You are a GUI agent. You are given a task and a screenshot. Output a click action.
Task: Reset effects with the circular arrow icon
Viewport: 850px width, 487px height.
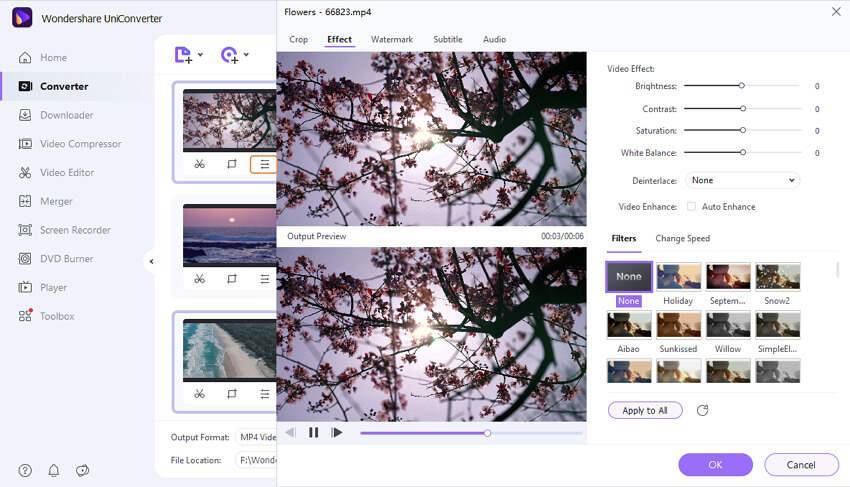[702, 411]
